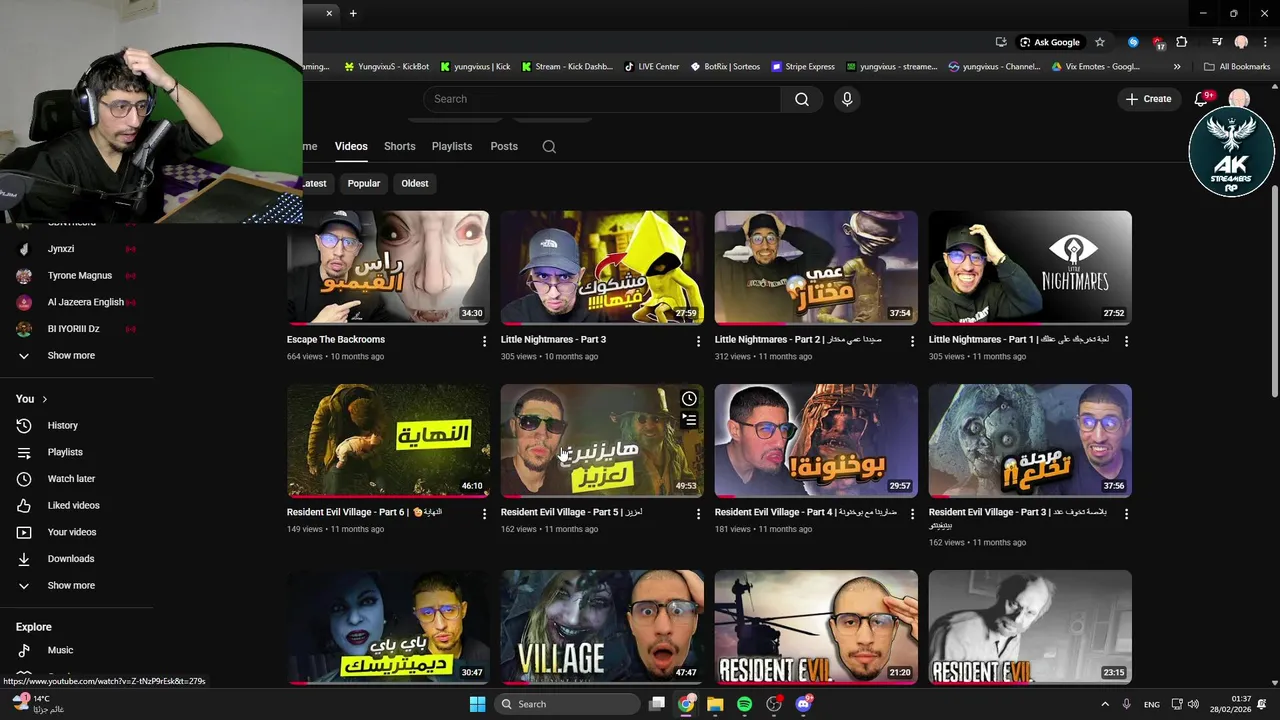Screen dimensions: 1280x720
Task: Open Music under Explore
Action: [60, 650]
